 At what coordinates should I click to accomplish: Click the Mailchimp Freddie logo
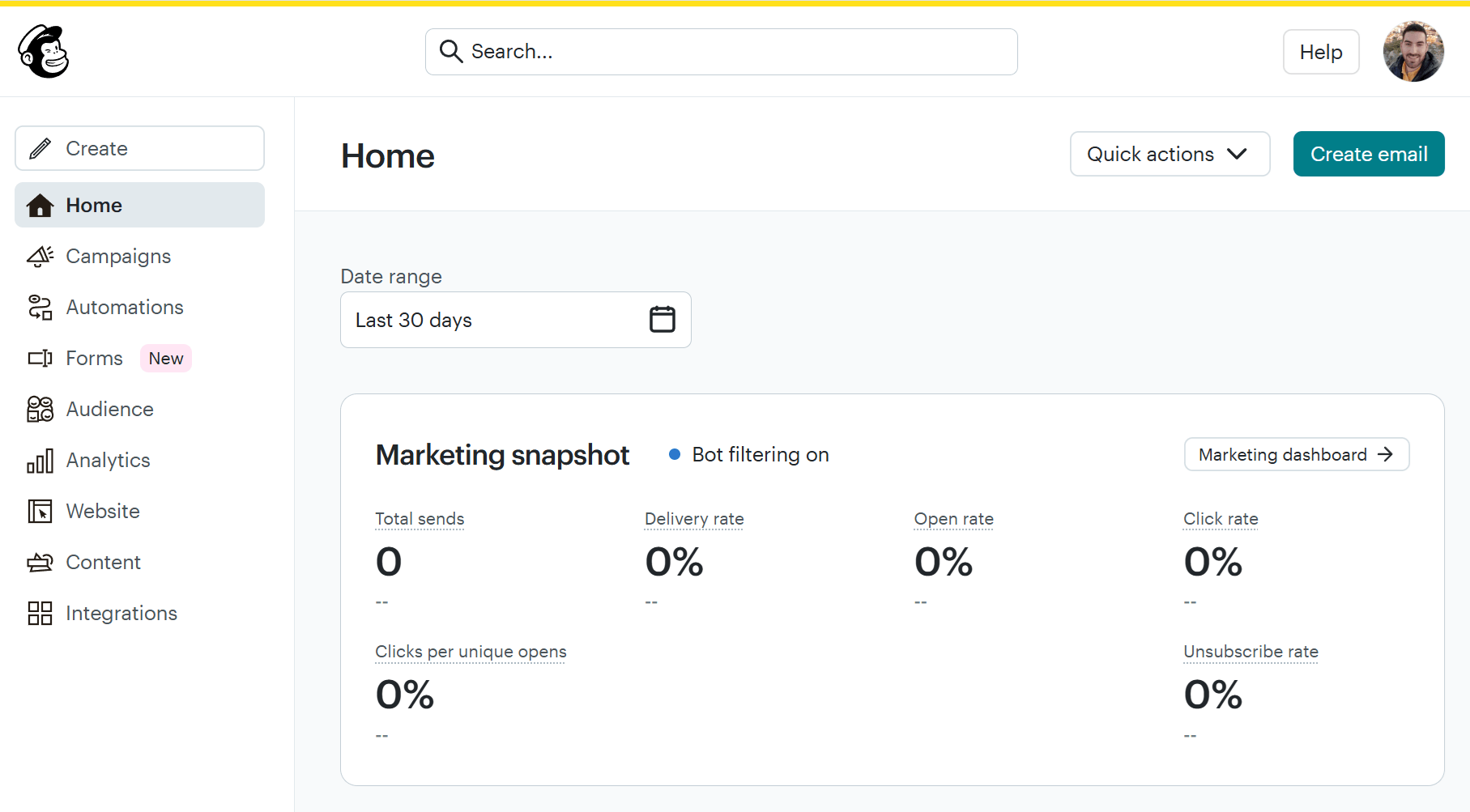pyautogui.click(x=42, y=51)
